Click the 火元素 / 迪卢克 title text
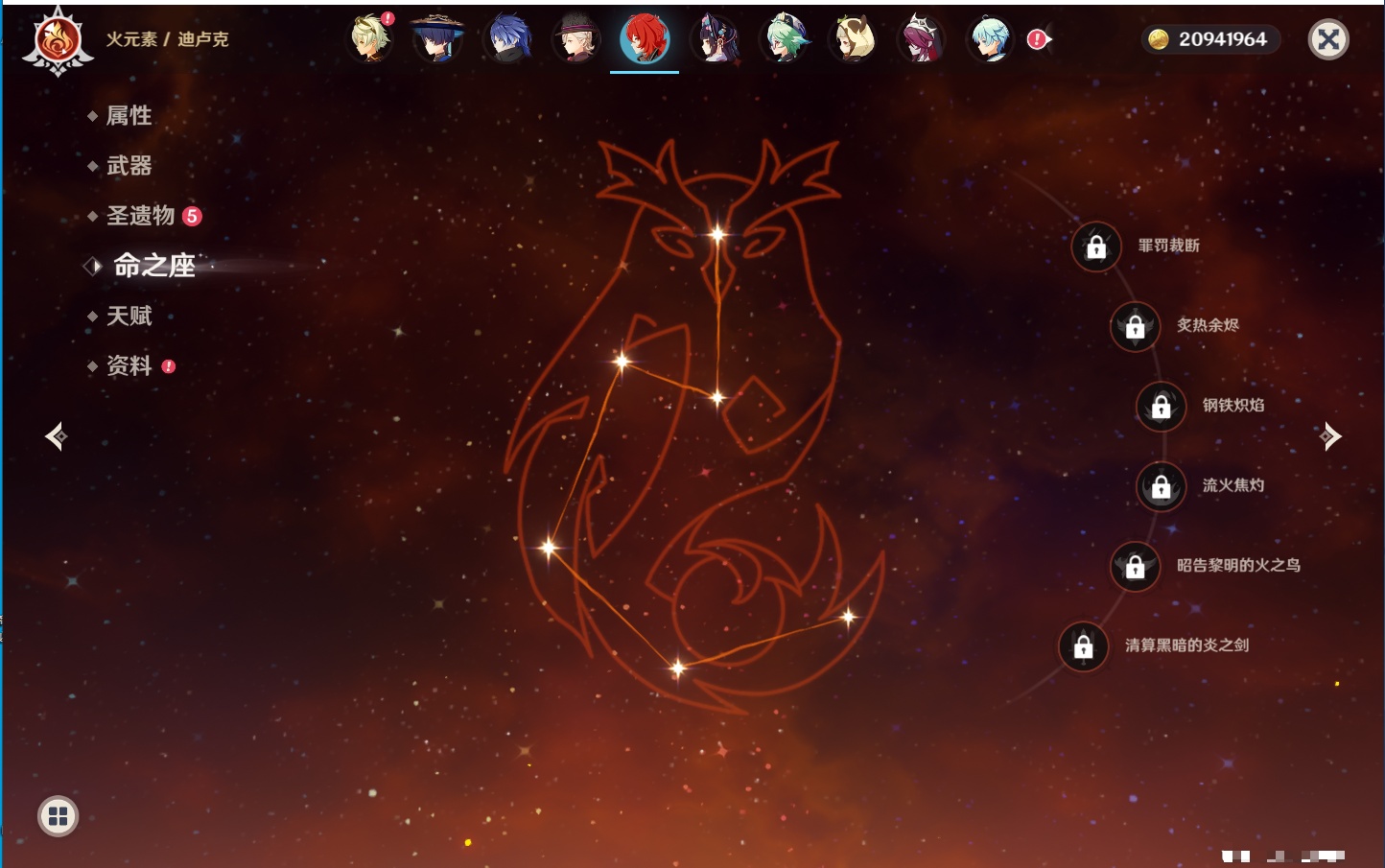Screen dimensions: 1385x868 pos(168,39)
